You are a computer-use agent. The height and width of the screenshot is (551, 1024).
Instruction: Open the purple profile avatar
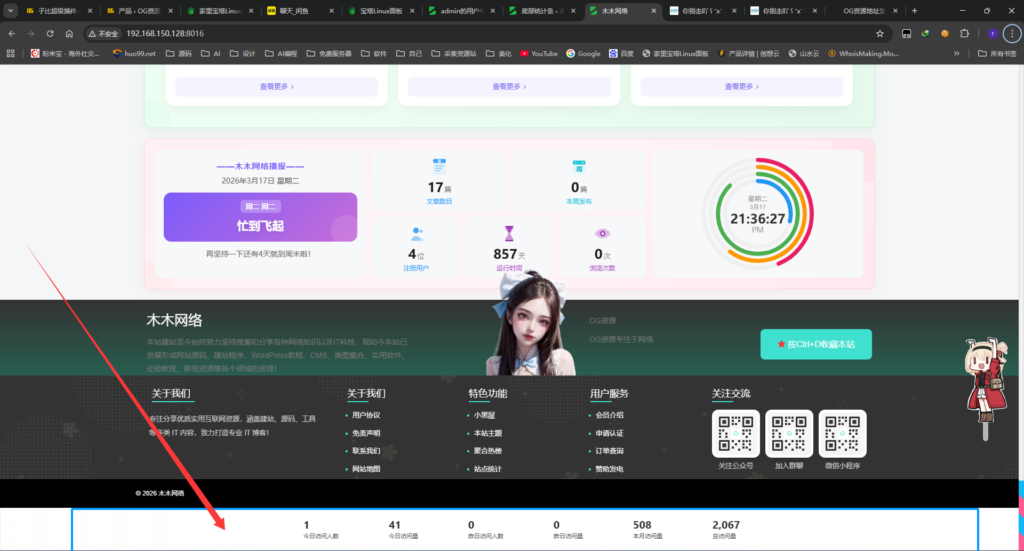click(993, 33)
